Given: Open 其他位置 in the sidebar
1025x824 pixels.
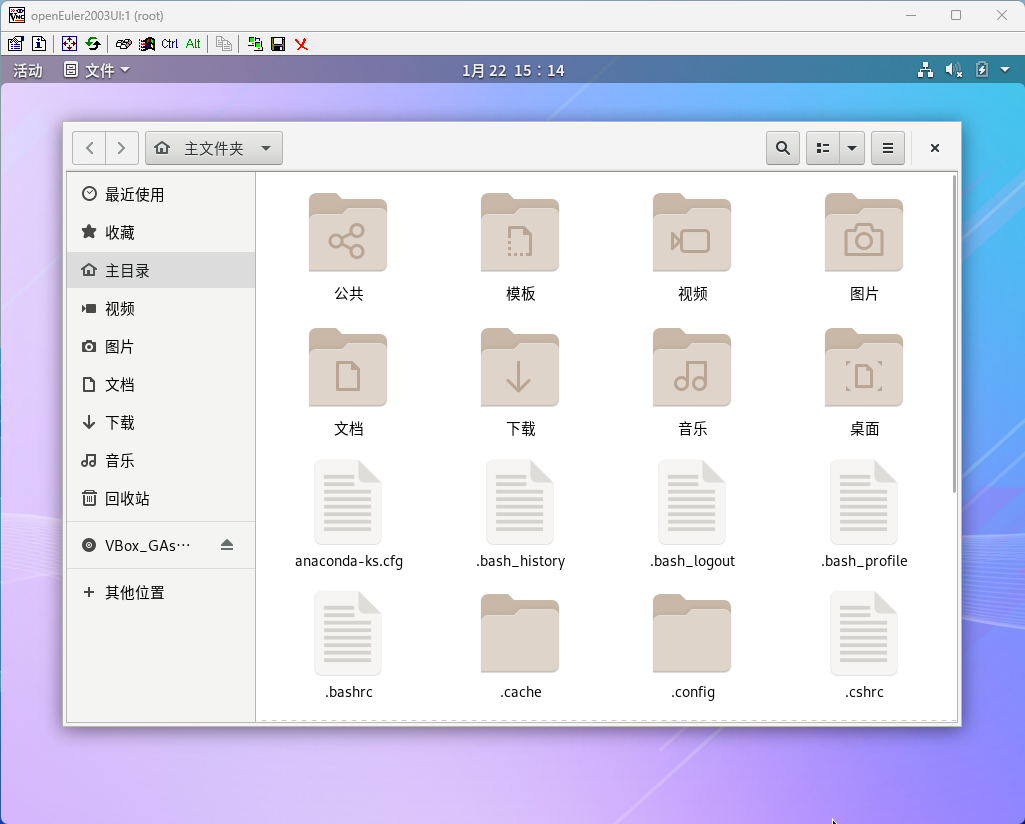Looking at the screenshot, I should [161, 592].
